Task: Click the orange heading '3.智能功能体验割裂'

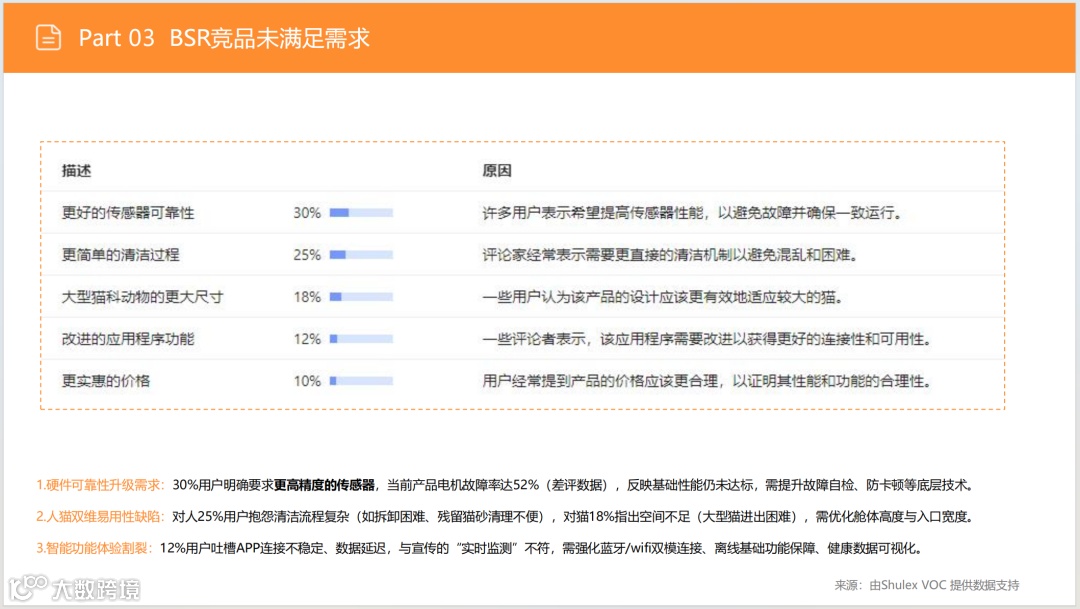Action: (94, 548)
